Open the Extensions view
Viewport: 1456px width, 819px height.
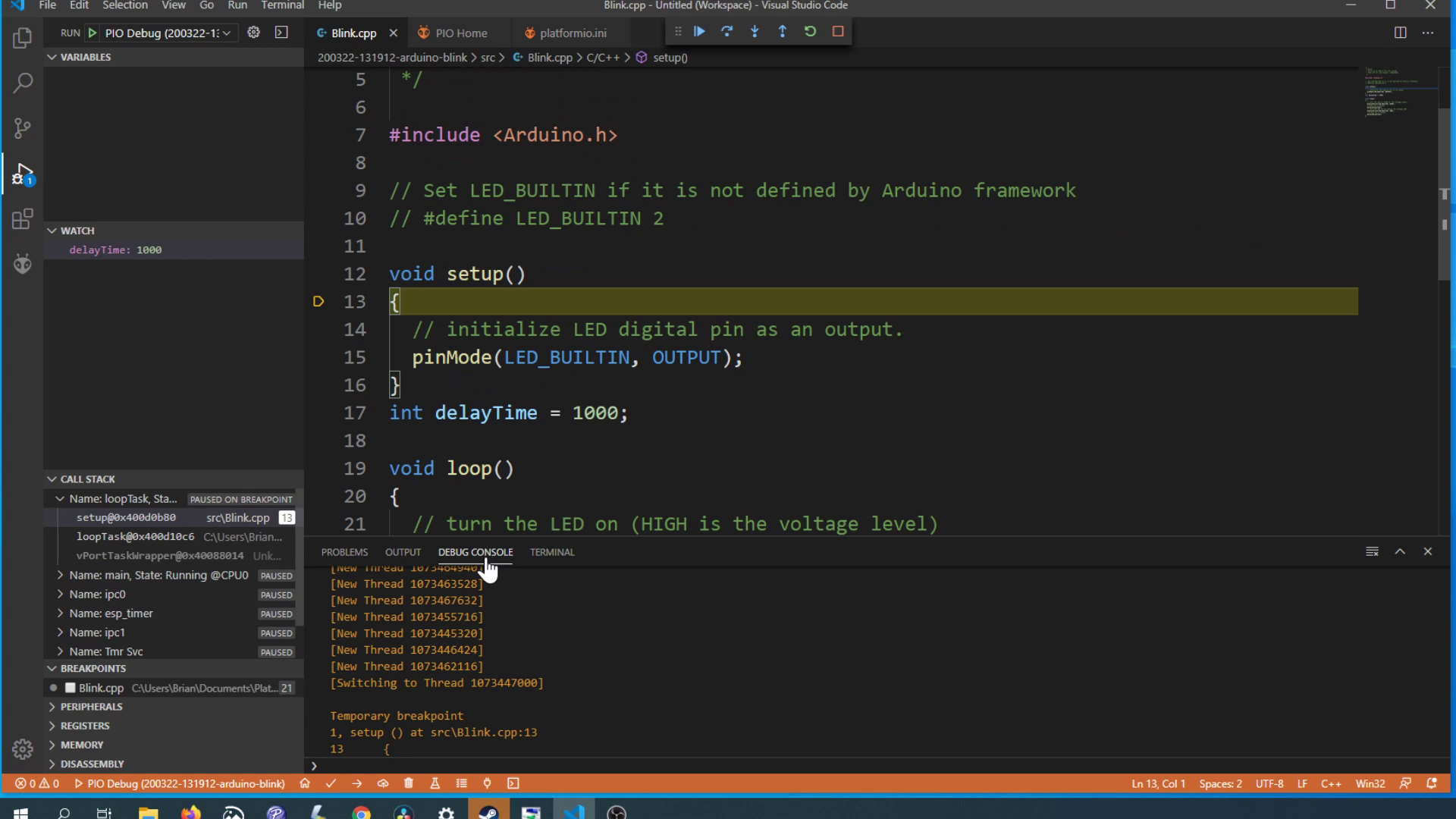[22, 219]
